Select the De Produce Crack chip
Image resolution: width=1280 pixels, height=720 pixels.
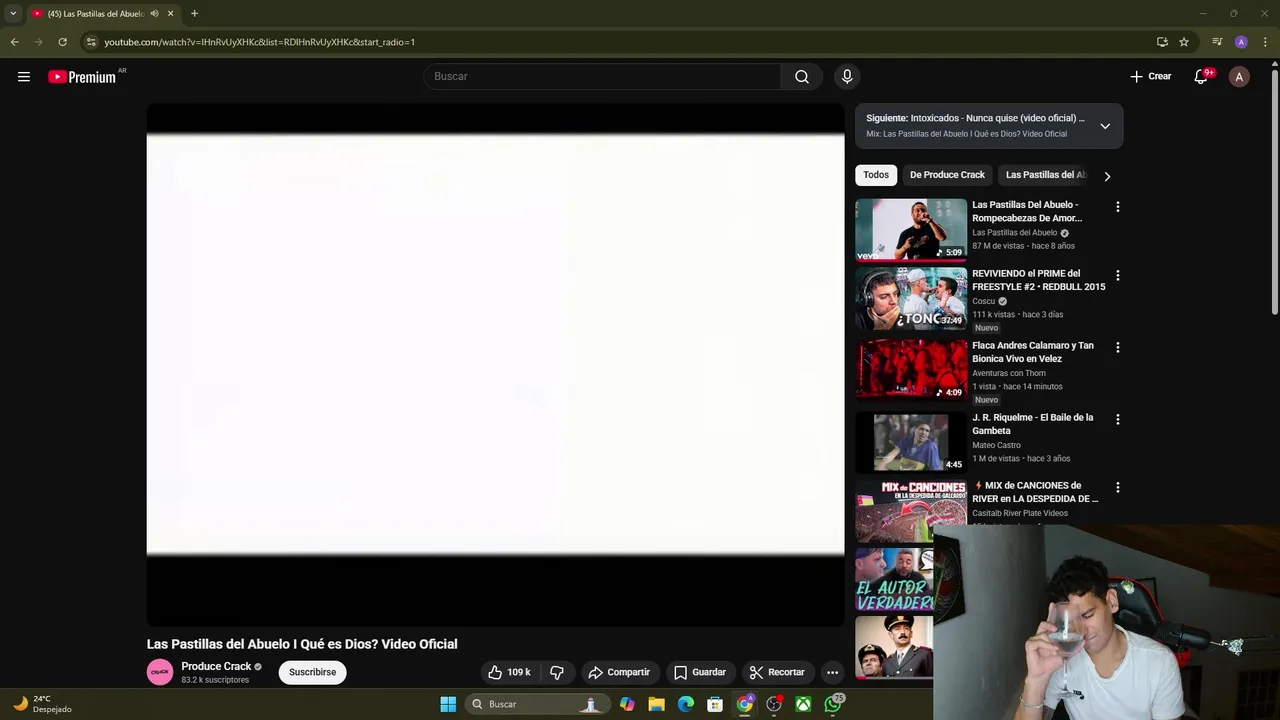(x=947, y=175)
